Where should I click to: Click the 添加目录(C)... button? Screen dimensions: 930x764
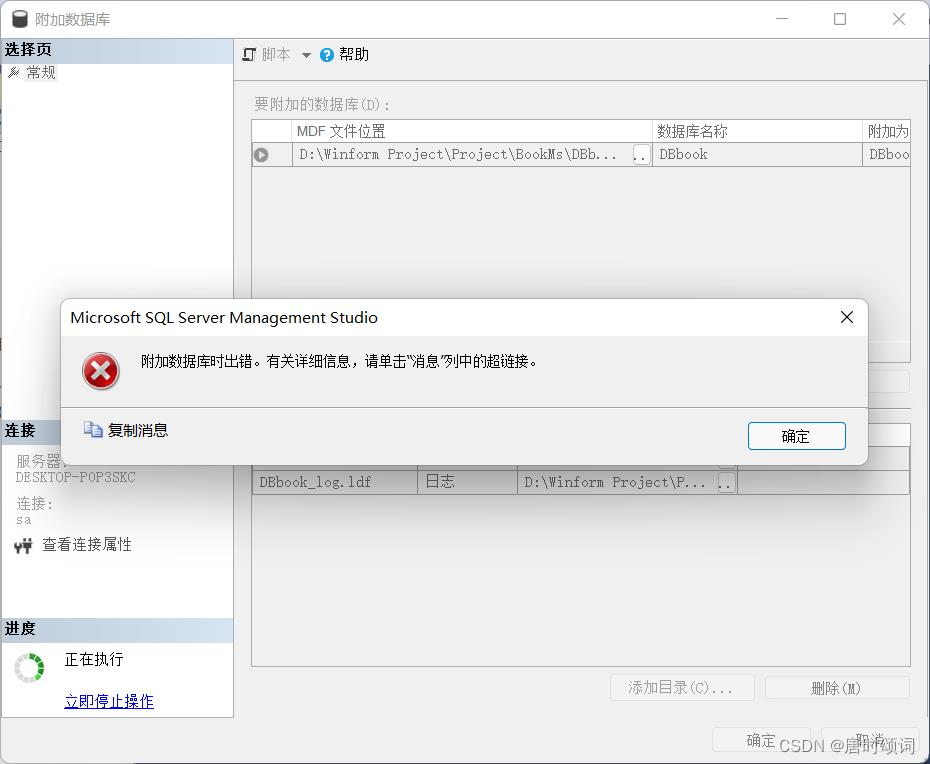pos(682,687)
